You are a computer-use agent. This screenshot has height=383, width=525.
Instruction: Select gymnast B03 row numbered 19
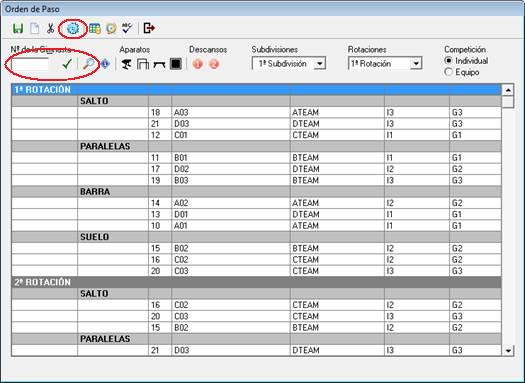(256, 180)
